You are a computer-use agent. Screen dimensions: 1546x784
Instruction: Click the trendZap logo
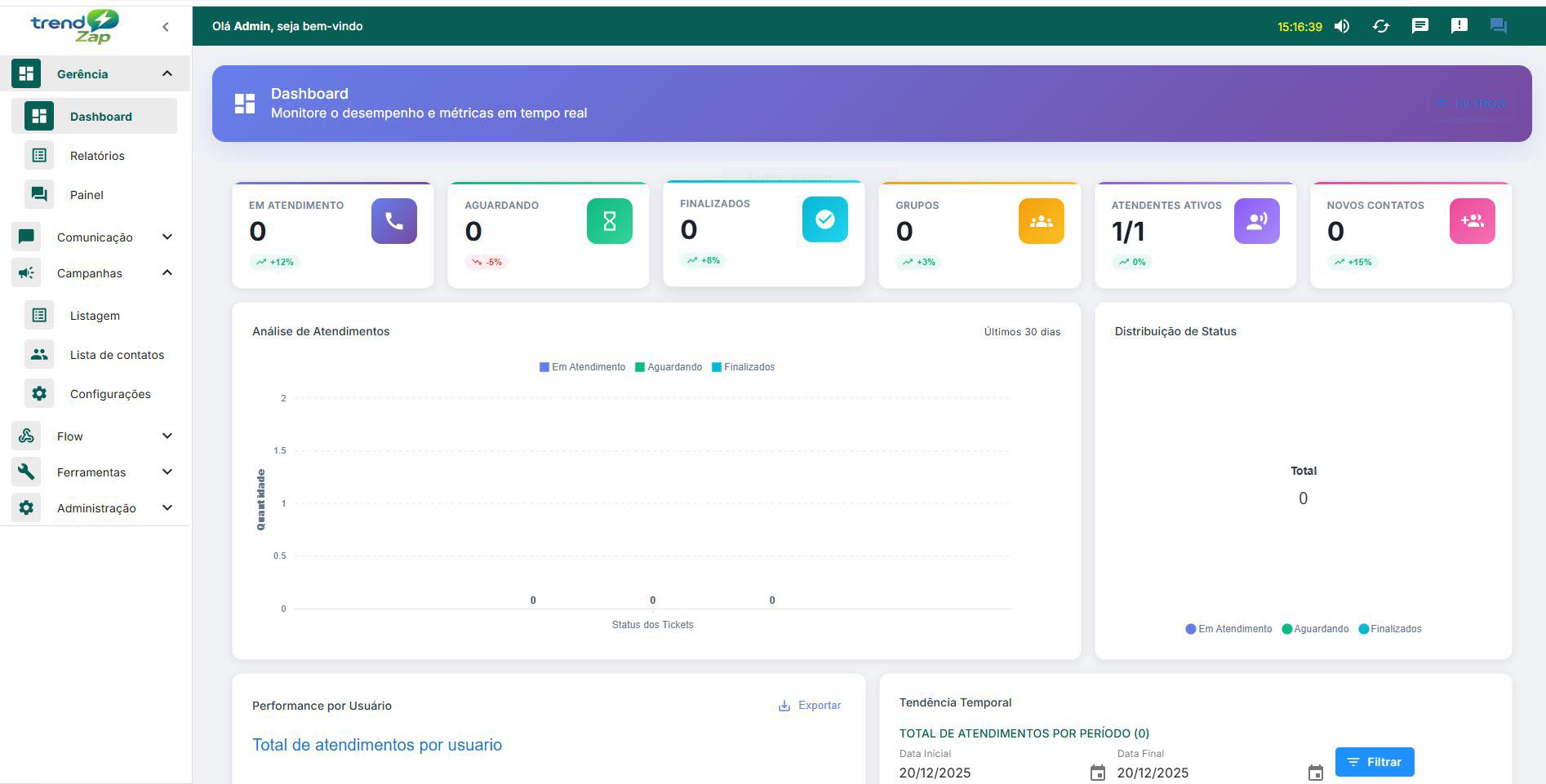coord(70,26)
